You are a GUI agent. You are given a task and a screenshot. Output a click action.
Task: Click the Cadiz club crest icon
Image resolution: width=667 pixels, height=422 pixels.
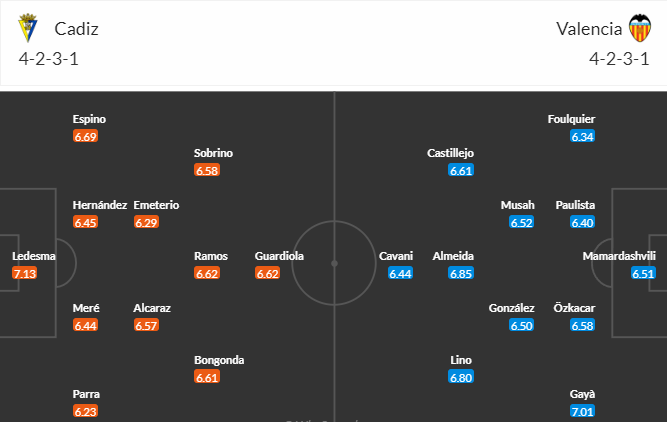pyautogui.click(x=28, y=28)
